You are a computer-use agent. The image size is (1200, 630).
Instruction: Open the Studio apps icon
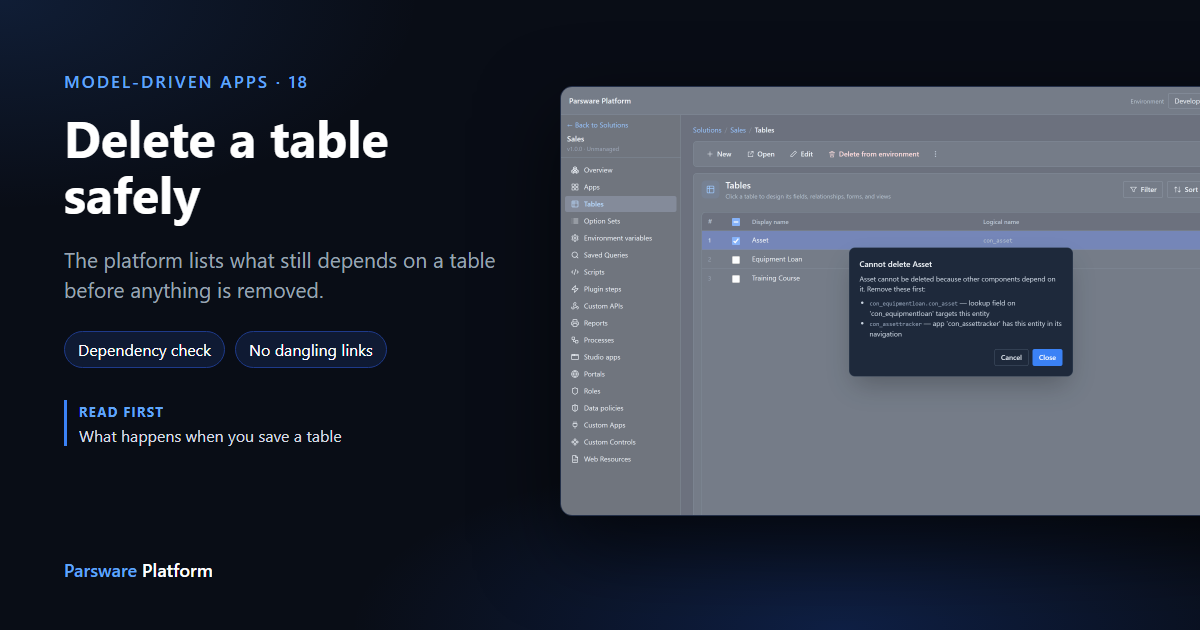(575, 357)
